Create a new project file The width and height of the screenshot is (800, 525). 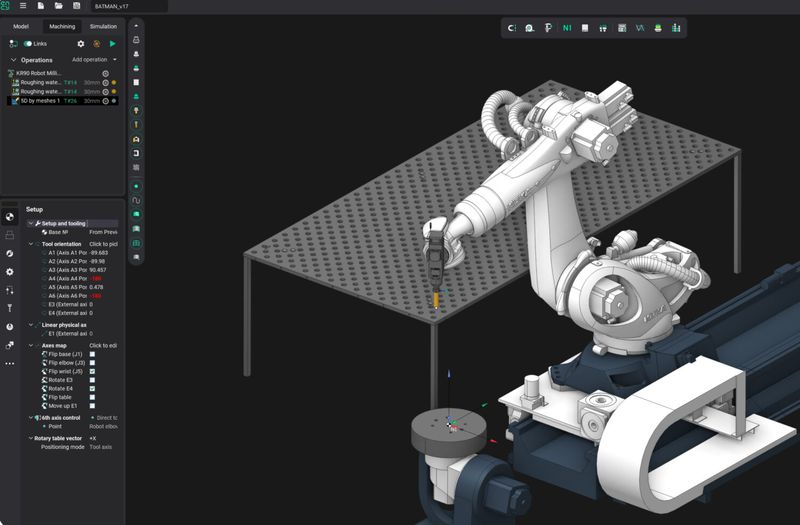tap(41, 6)
